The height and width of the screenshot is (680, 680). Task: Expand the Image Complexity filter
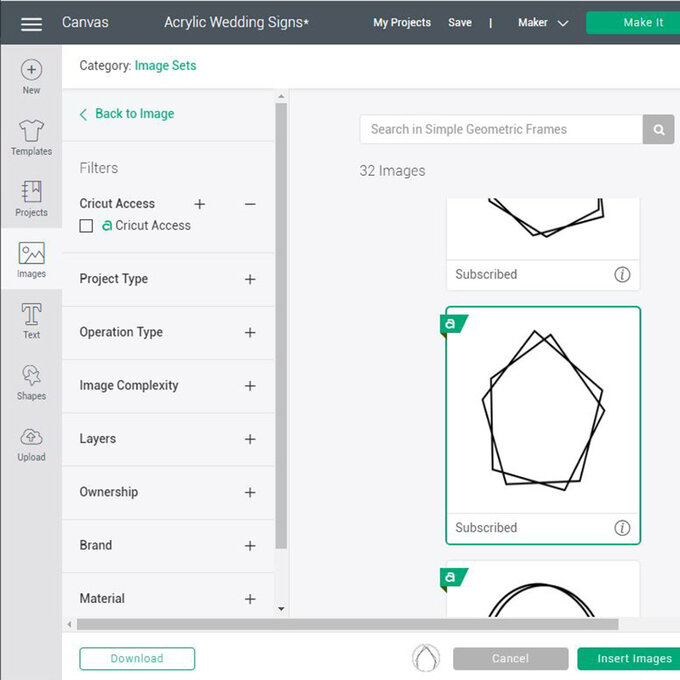[x=250, y=386]
